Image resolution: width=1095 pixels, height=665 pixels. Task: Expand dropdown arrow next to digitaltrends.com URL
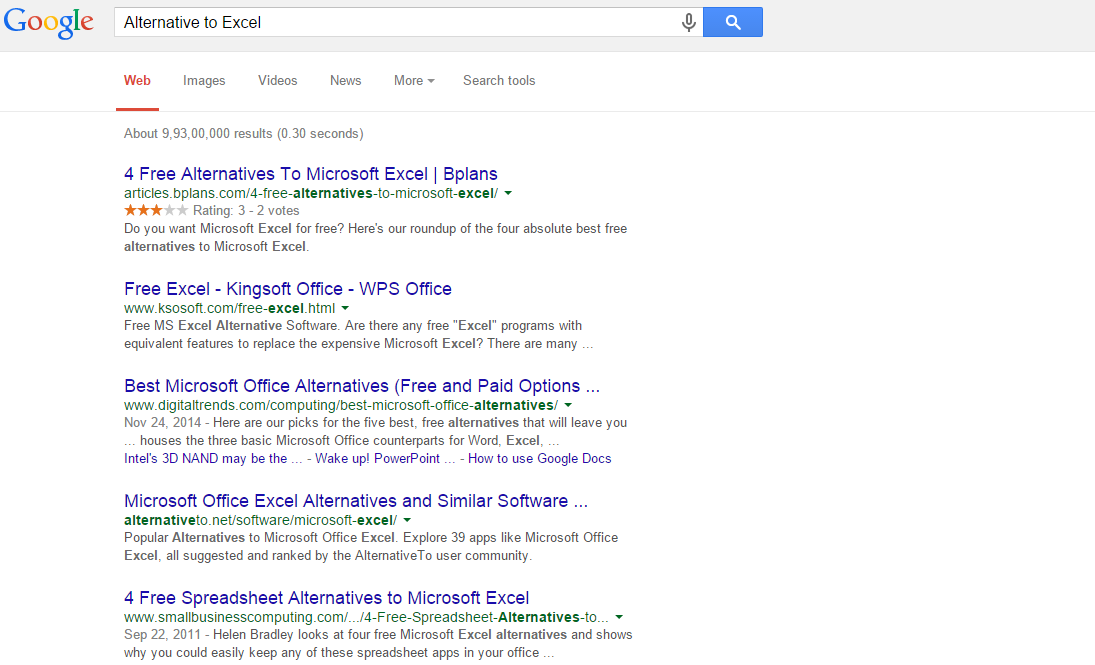pyautogui.click(x=568, y=405)
